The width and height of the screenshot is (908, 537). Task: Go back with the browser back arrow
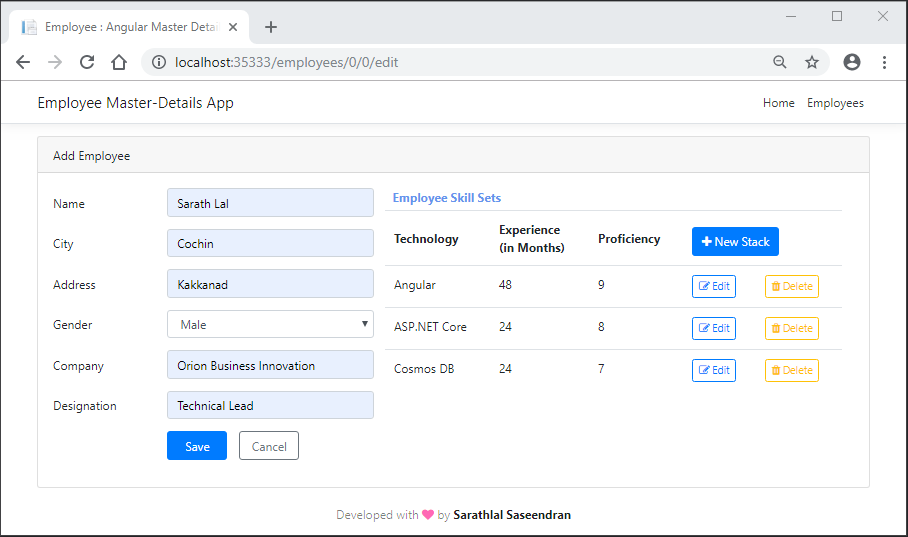tap(23, 62)
